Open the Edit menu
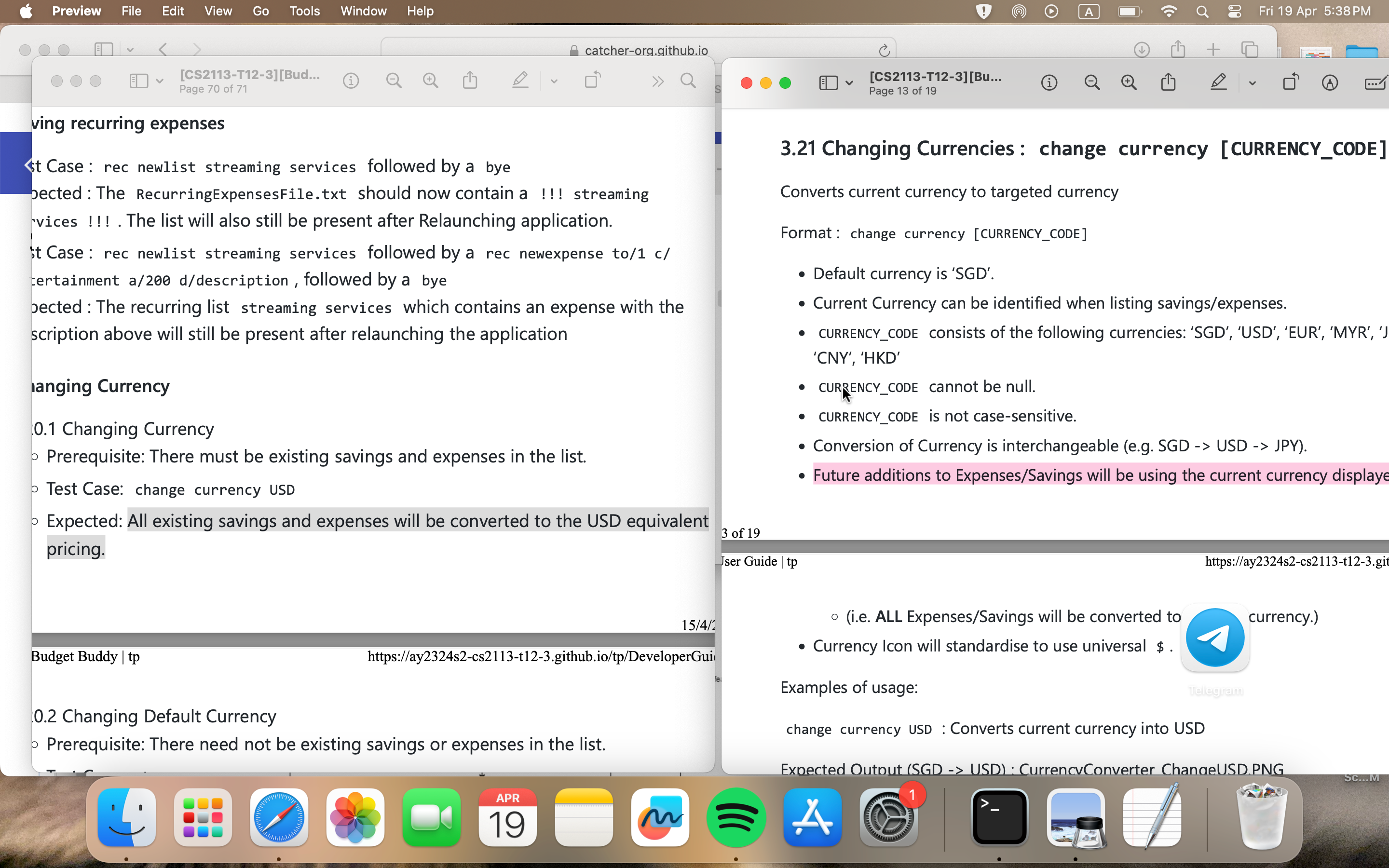This screenshot has height=868, width=1389. pyautogui.click(x=173, y=11)
